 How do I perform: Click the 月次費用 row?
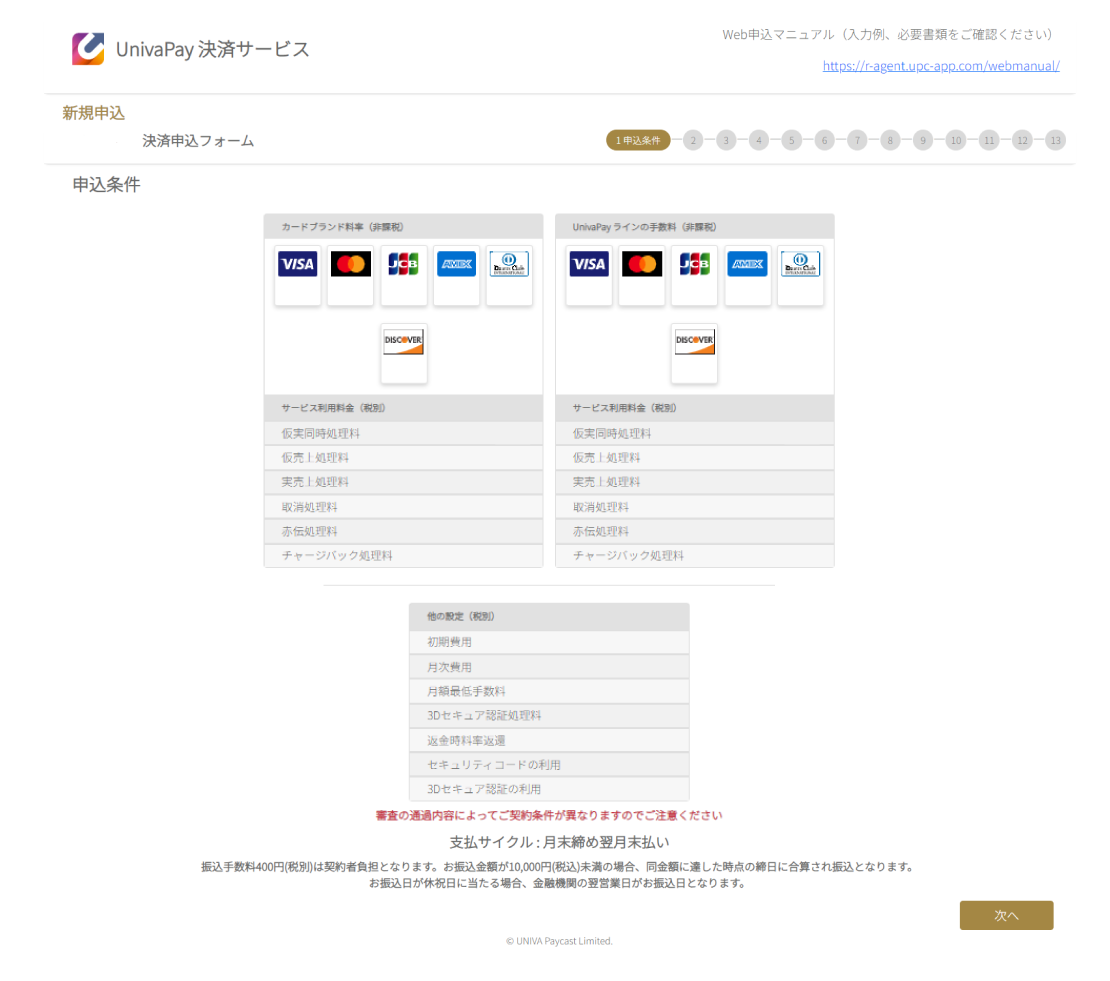[x=549, y=667]
